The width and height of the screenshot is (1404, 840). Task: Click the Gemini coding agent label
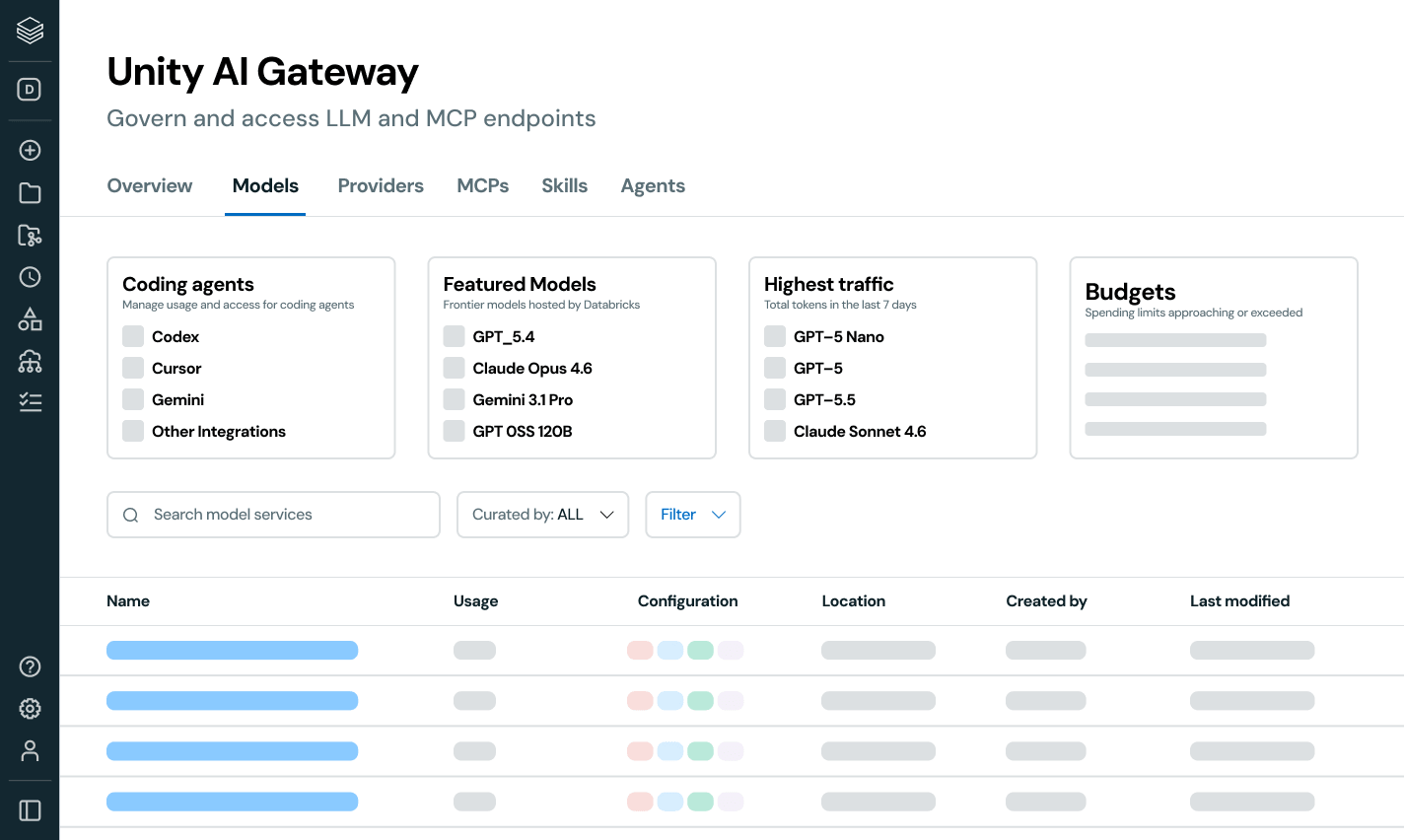point(177,399)
